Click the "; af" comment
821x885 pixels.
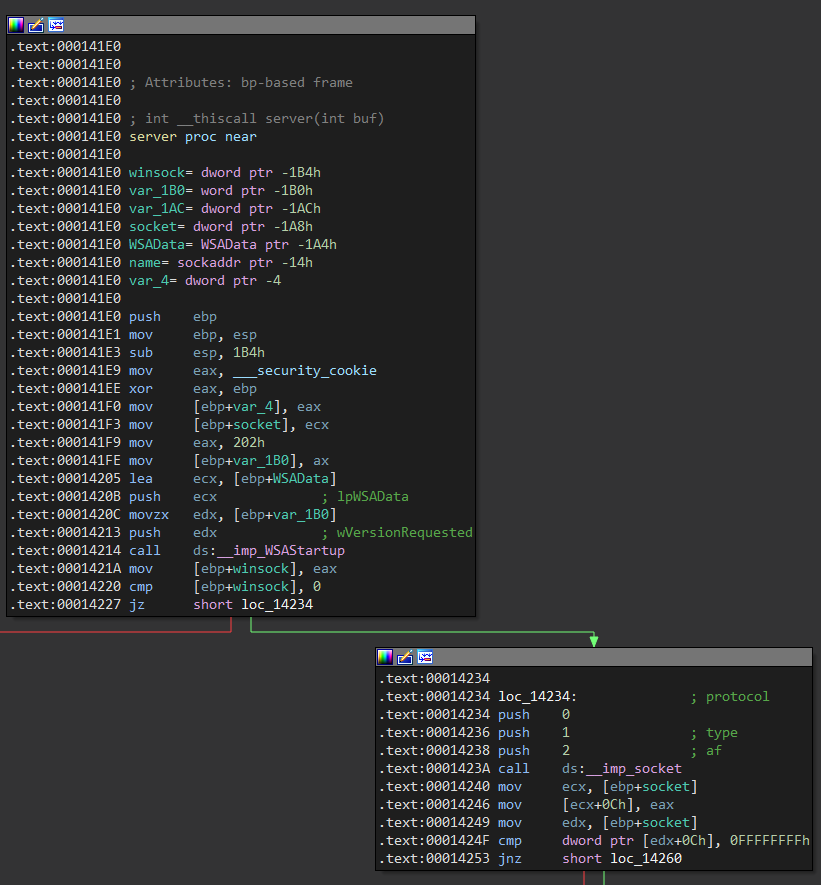pyautogui.click(x=706, y=751)
